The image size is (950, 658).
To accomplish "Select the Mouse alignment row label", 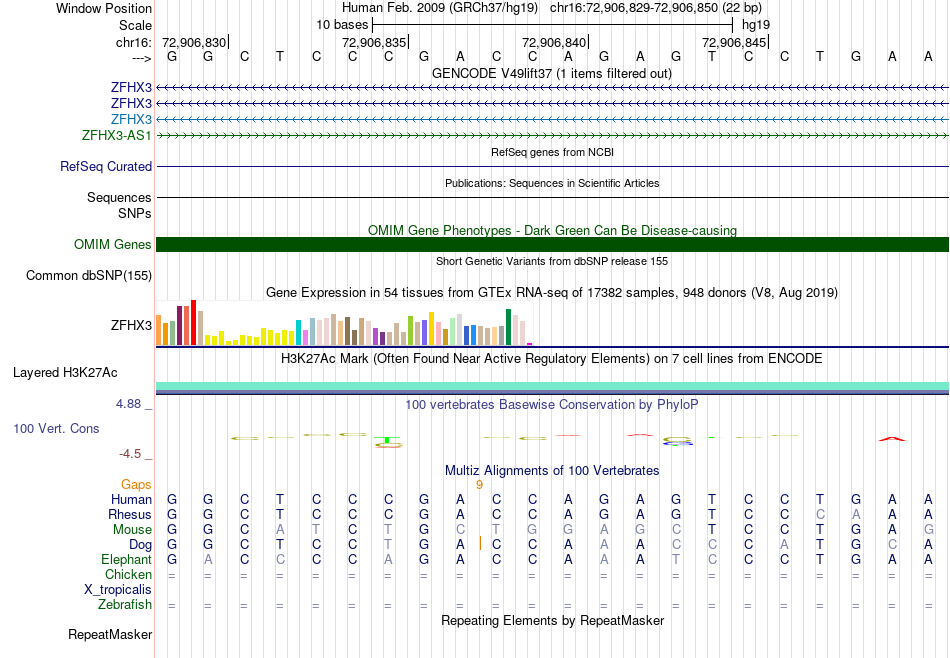I will pos(132,530).
